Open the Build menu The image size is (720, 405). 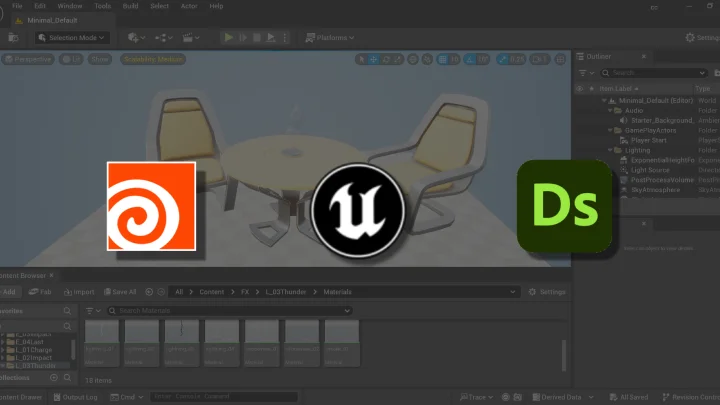(x=130, y=6)
